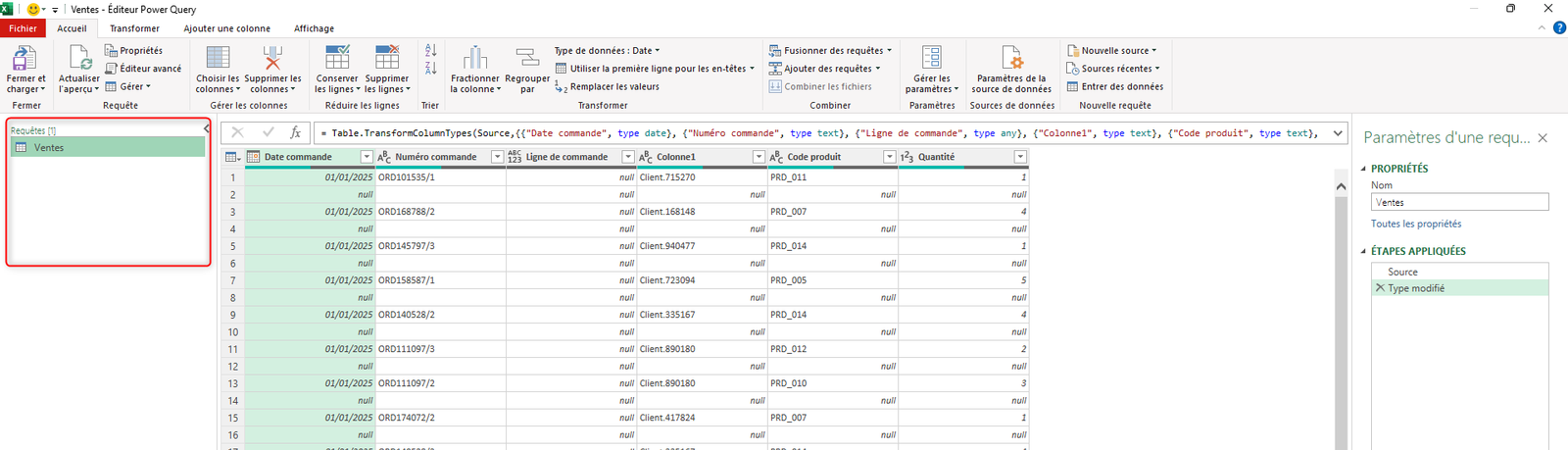Collapse the PROPRIÉTÉS section
Image resolution: width=1568 pixels, height=450 pixels.
(1363, 169)
